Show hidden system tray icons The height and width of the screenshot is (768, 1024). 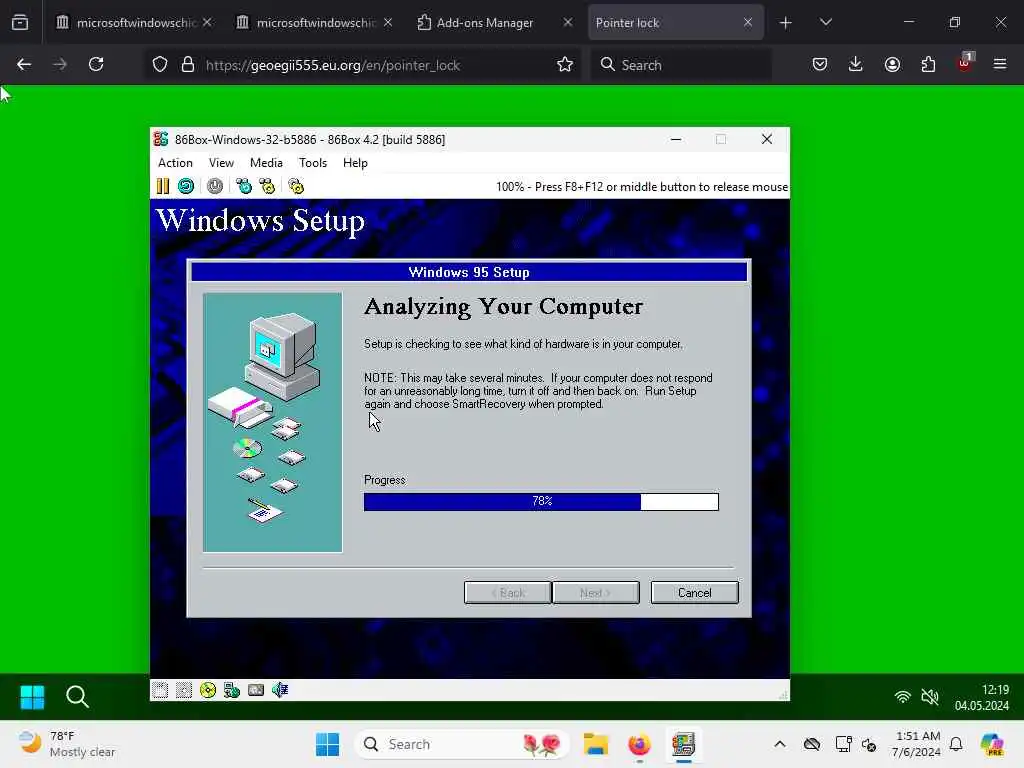click(x=780, y=744)
